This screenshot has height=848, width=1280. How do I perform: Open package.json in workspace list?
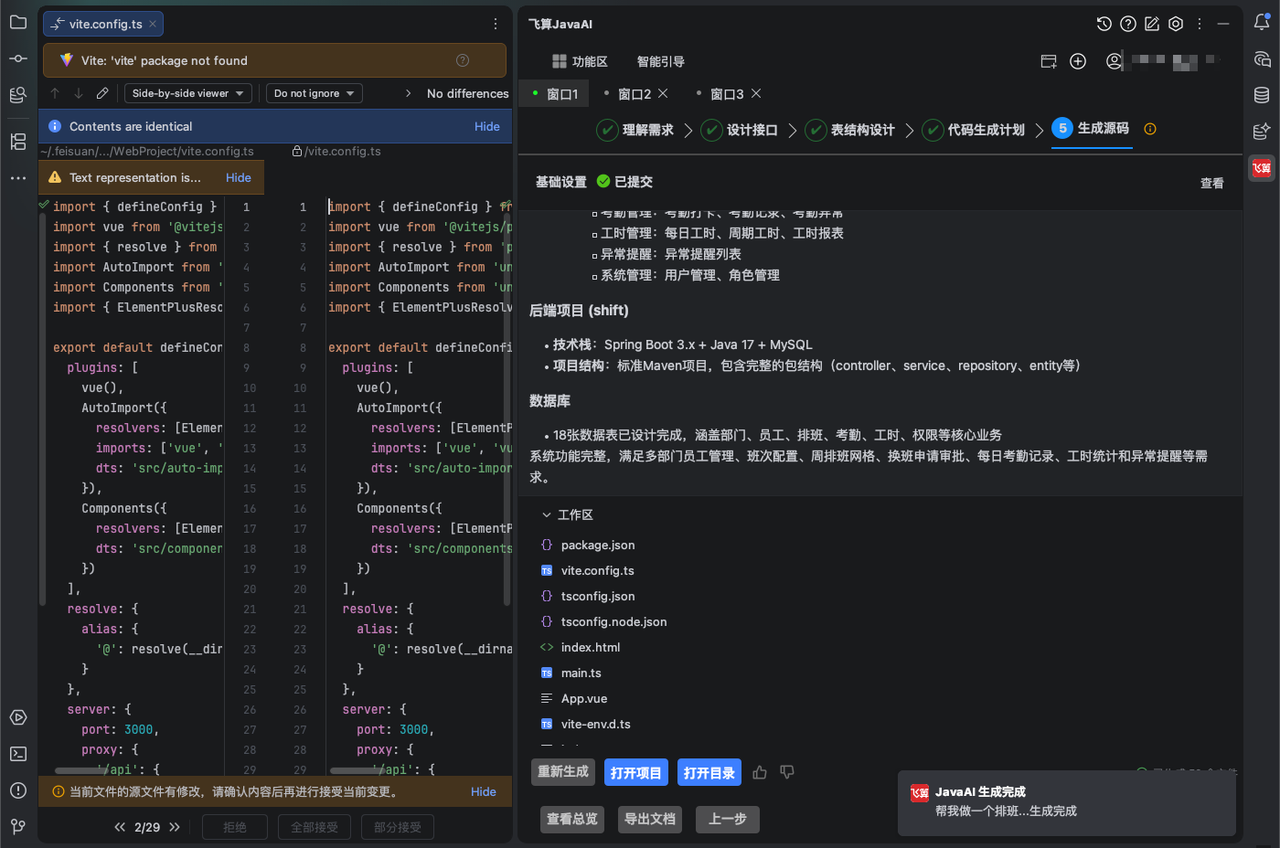597,545
